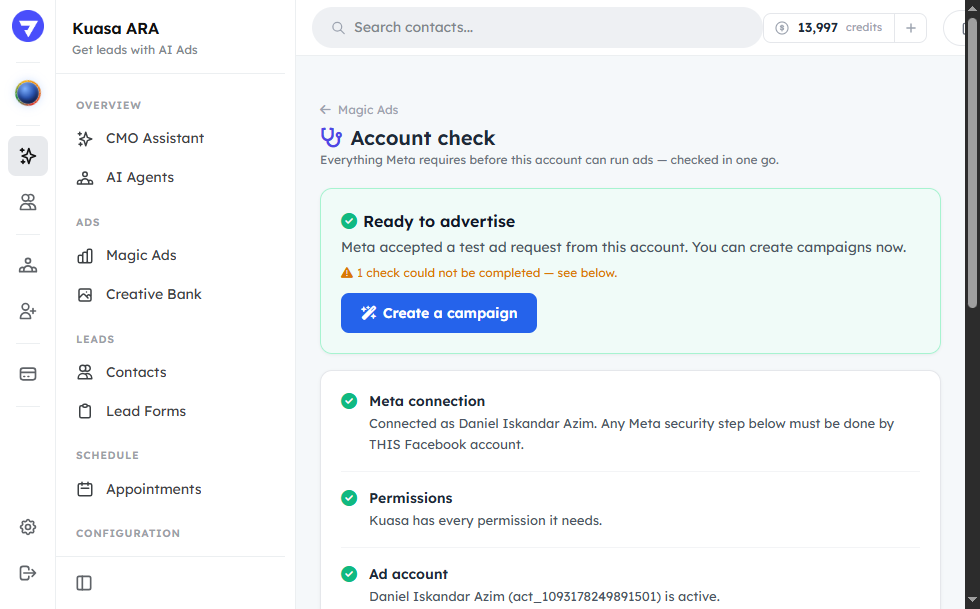Open the billing card icon in rail

[x=28, y=374]
